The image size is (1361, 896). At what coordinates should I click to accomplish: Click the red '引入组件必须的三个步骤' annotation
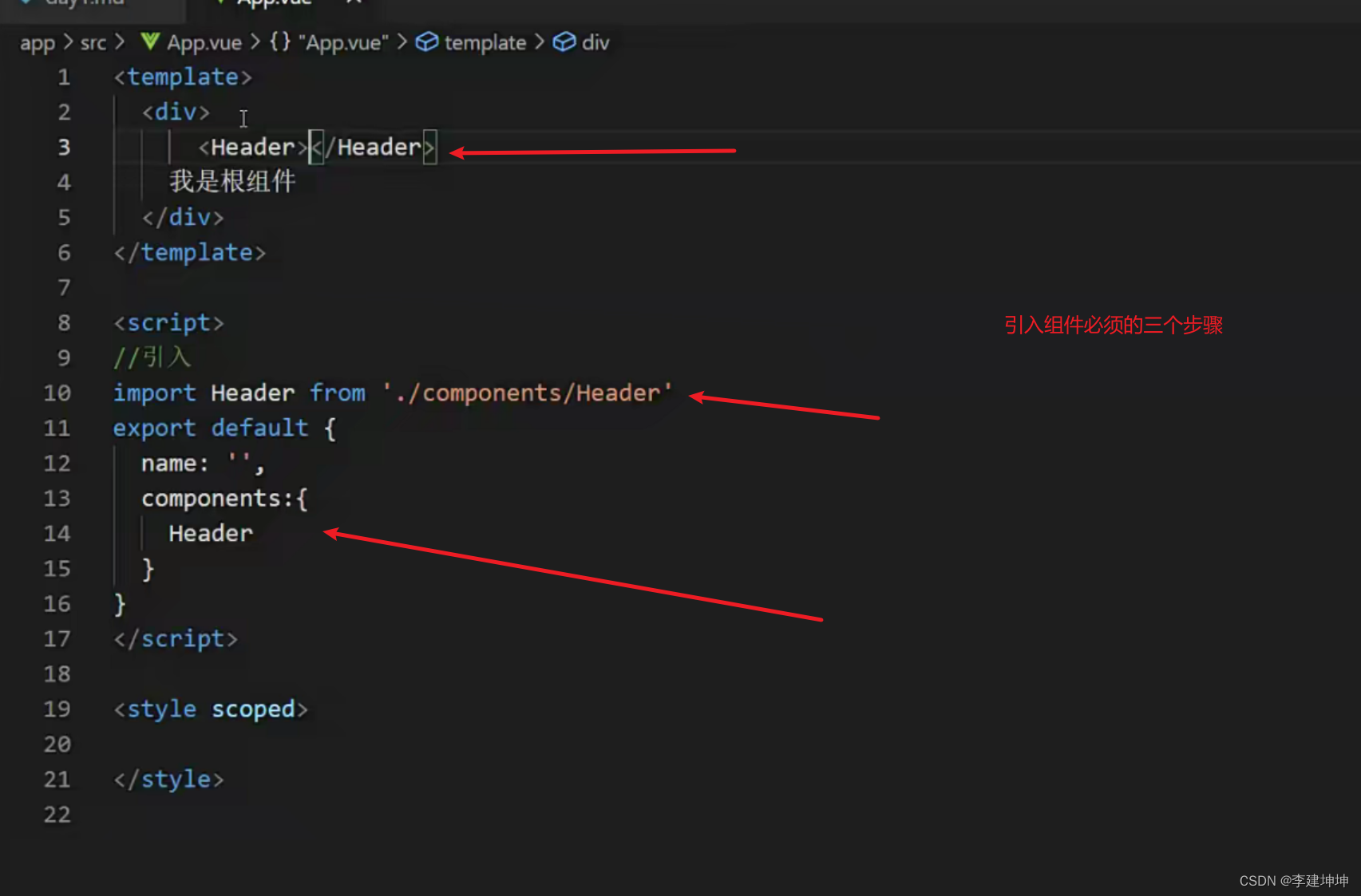[1113, 326]
